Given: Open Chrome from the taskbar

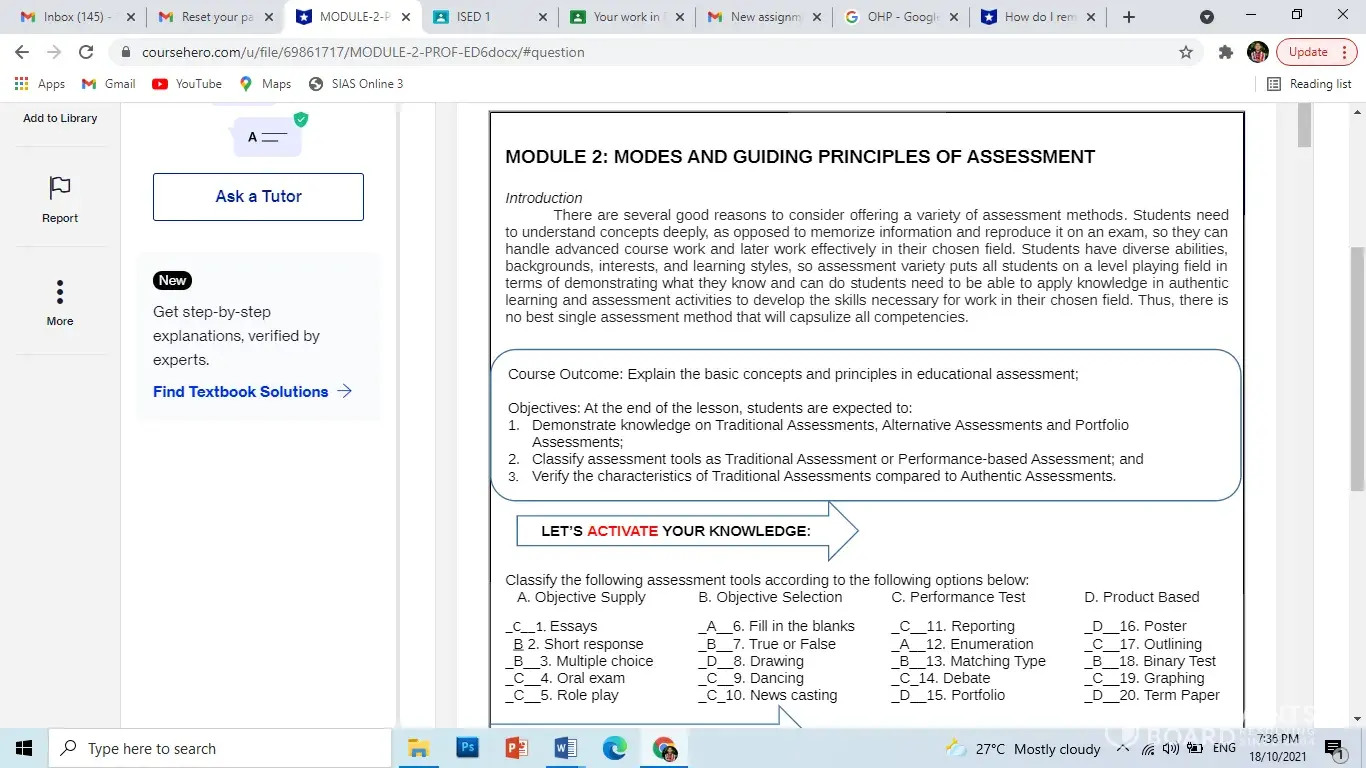Looking at the screenshot, I should pyautogui.click(x=664, y=748).
